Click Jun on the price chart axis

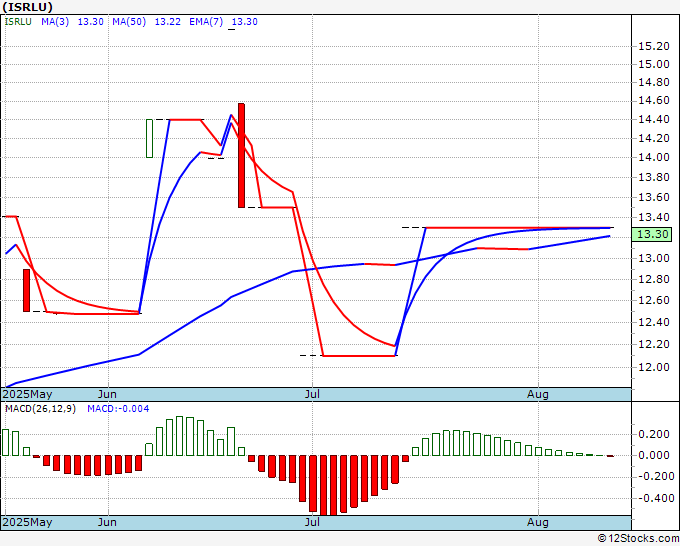pyautogui.click(x=107, y=394)
